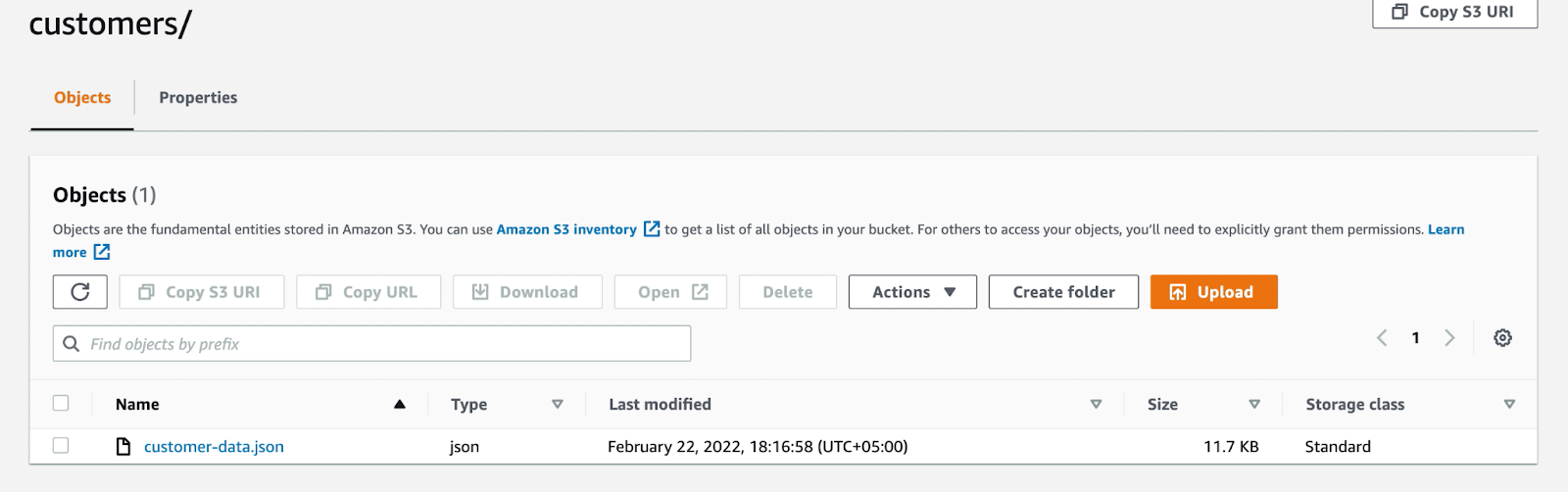Switch to the Properties tab
1568x492 pixels.
click(198, 98)
